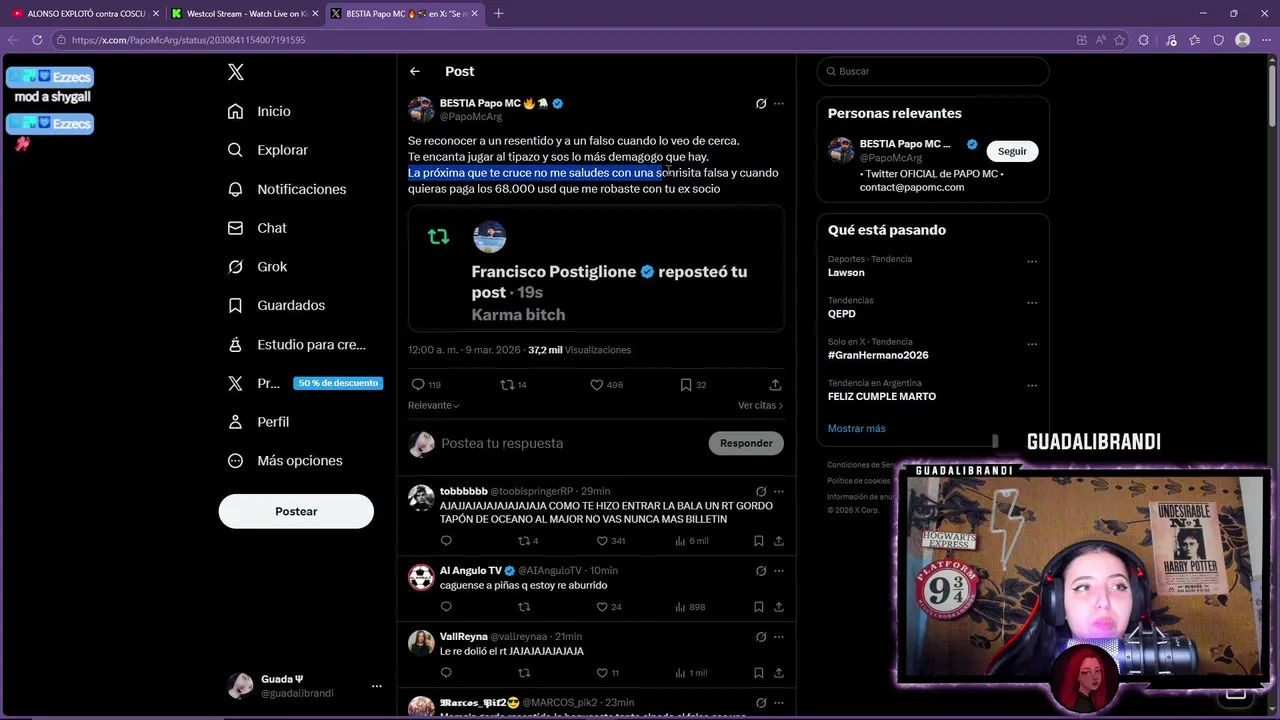Open more options for QEPD trend
This screenshot has height=720, width=1280.
(1032, 303)
